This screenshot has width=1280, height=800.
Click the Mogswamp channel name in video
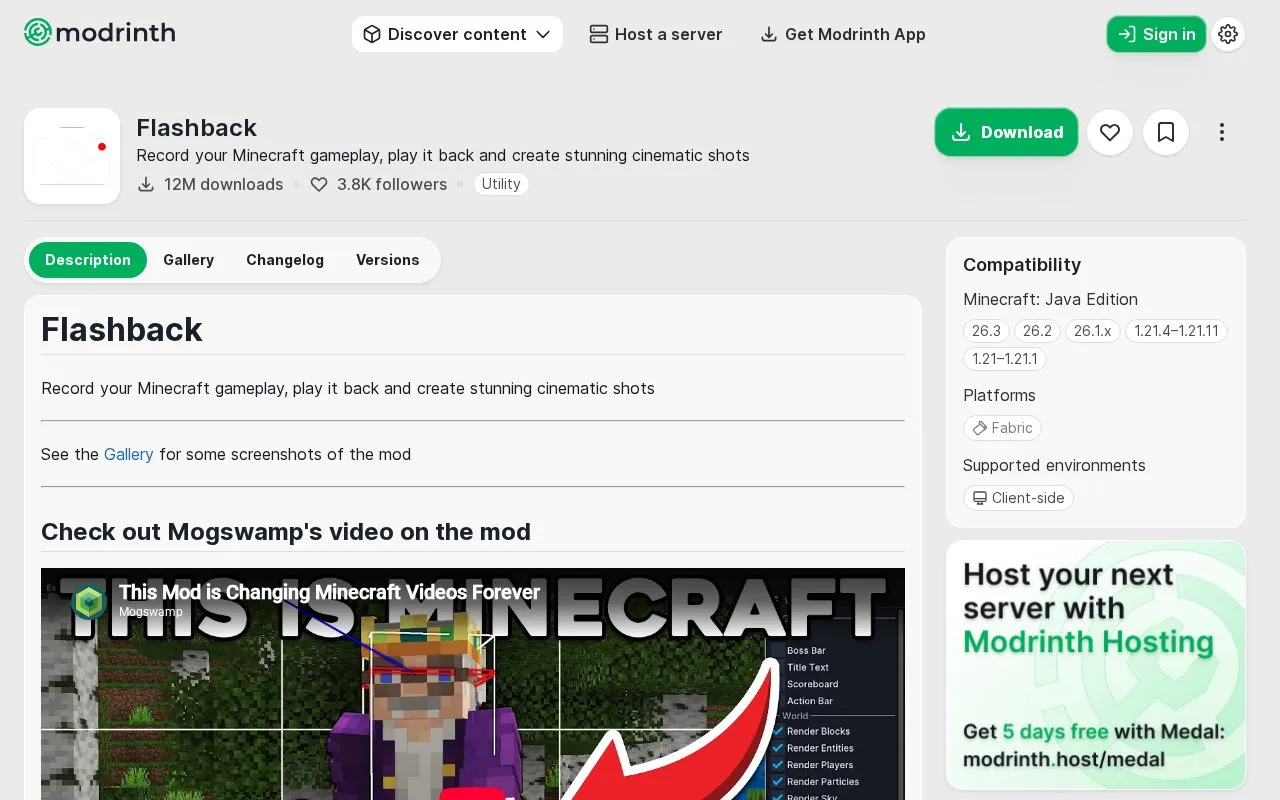click(x=150, y=612)
